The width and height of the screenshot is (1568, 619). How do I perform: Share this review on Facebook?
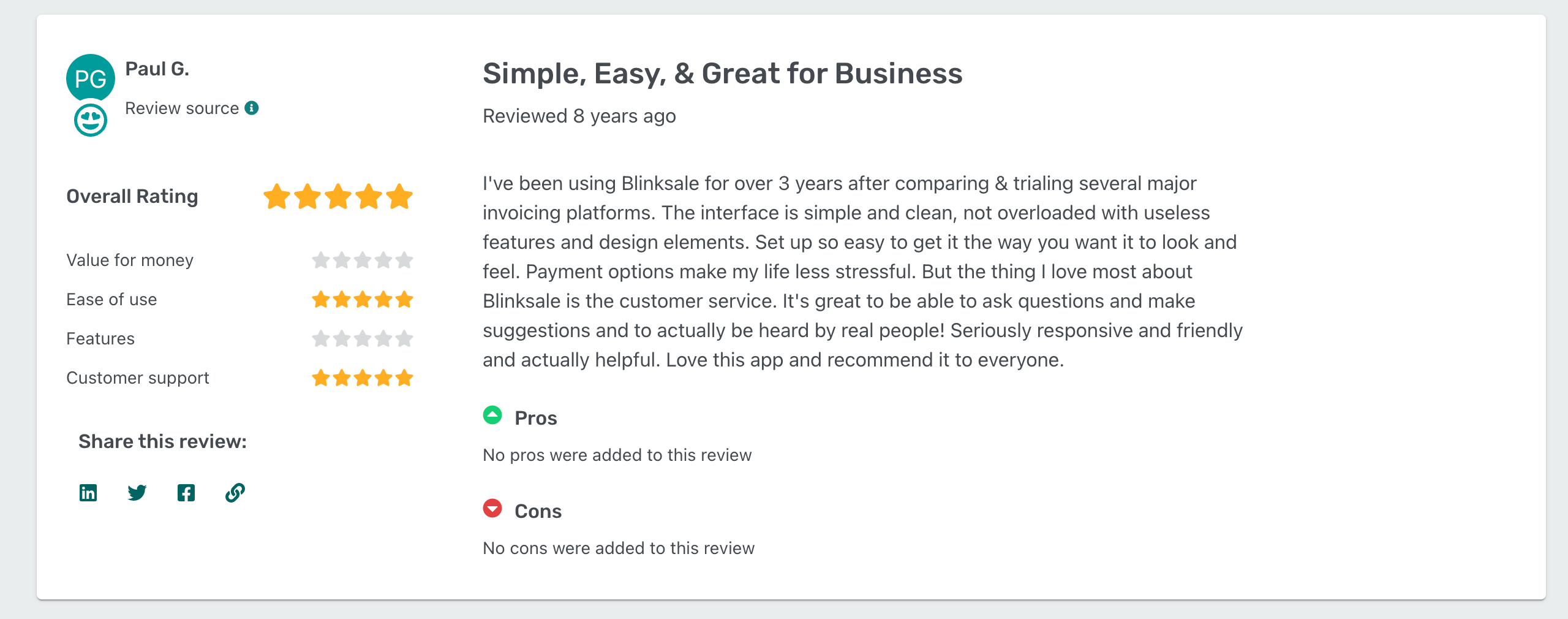tap(186, 492)
